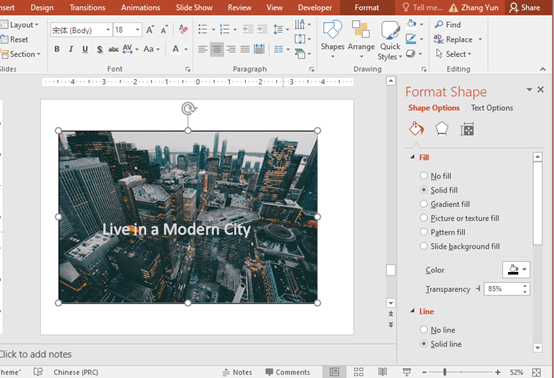
Task: Apply Strikethrough to text
Action: (113, 49)
